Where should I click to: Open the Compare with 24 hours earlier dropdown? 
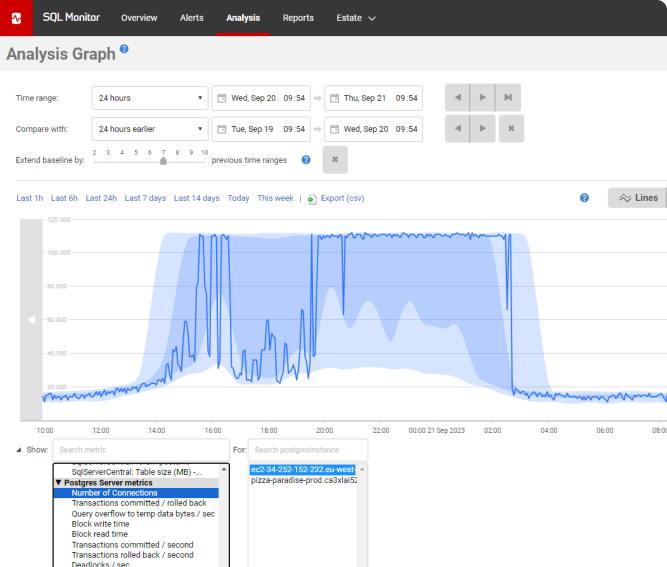pos(150,129)
